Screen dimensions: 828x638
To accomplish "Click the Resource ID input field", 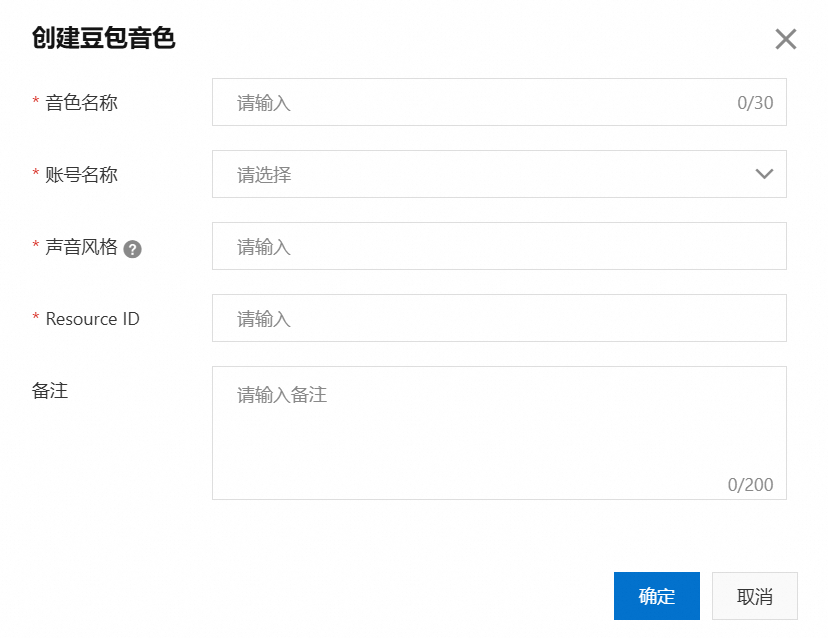I will tap(499, 318).
